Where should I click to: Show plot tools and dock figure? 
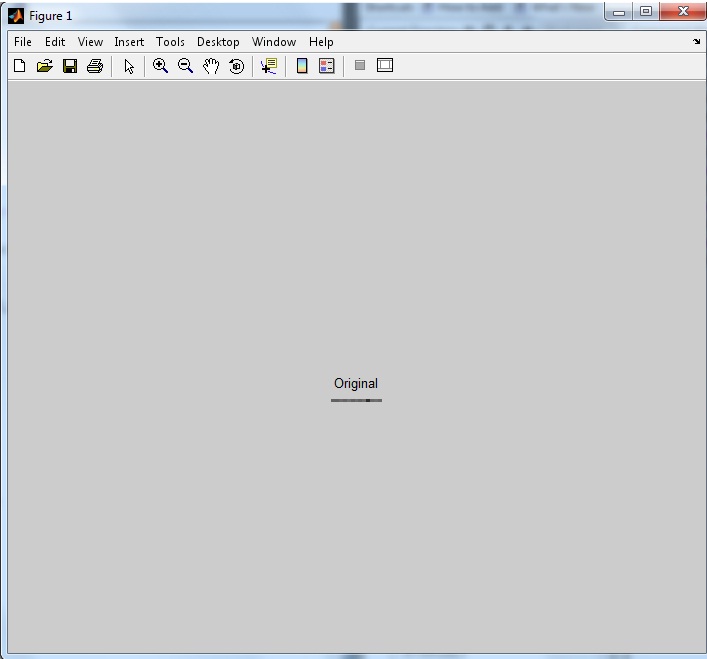point(385,65)
